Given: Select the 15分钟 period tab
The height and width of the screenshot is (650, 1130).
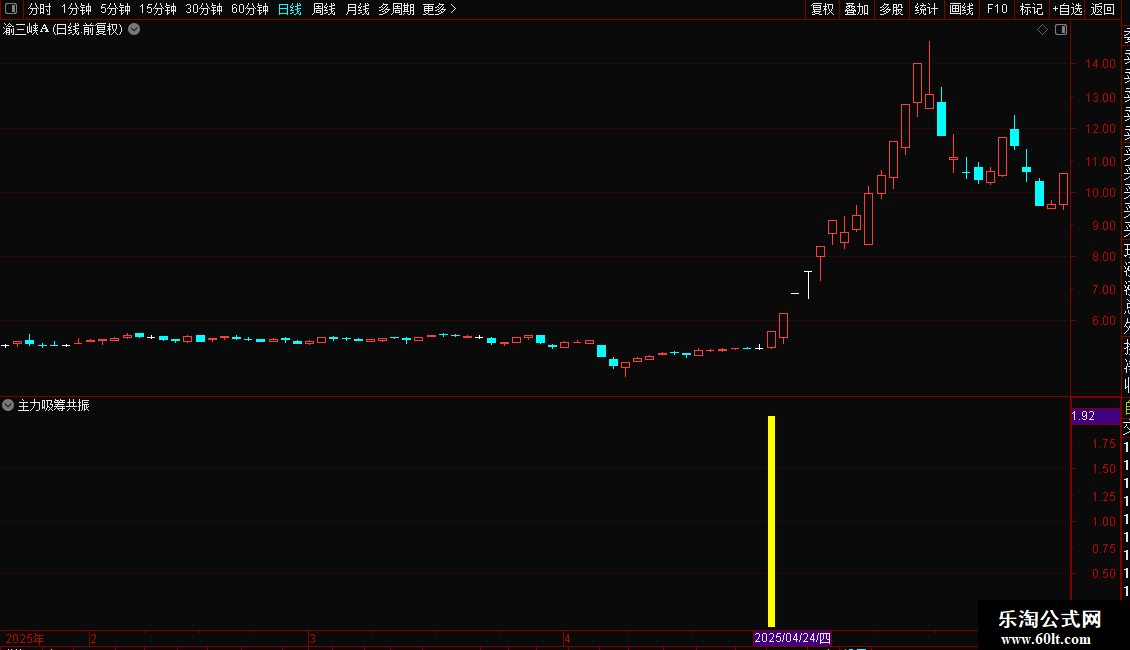Looking at the screenshot, I should coord(158,9).
